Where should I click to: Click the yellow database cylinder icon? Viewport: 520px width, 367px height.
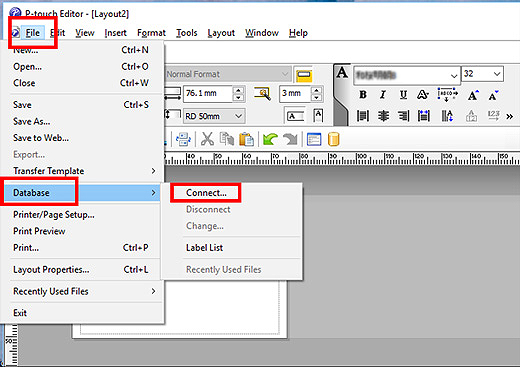click(333, 139)
